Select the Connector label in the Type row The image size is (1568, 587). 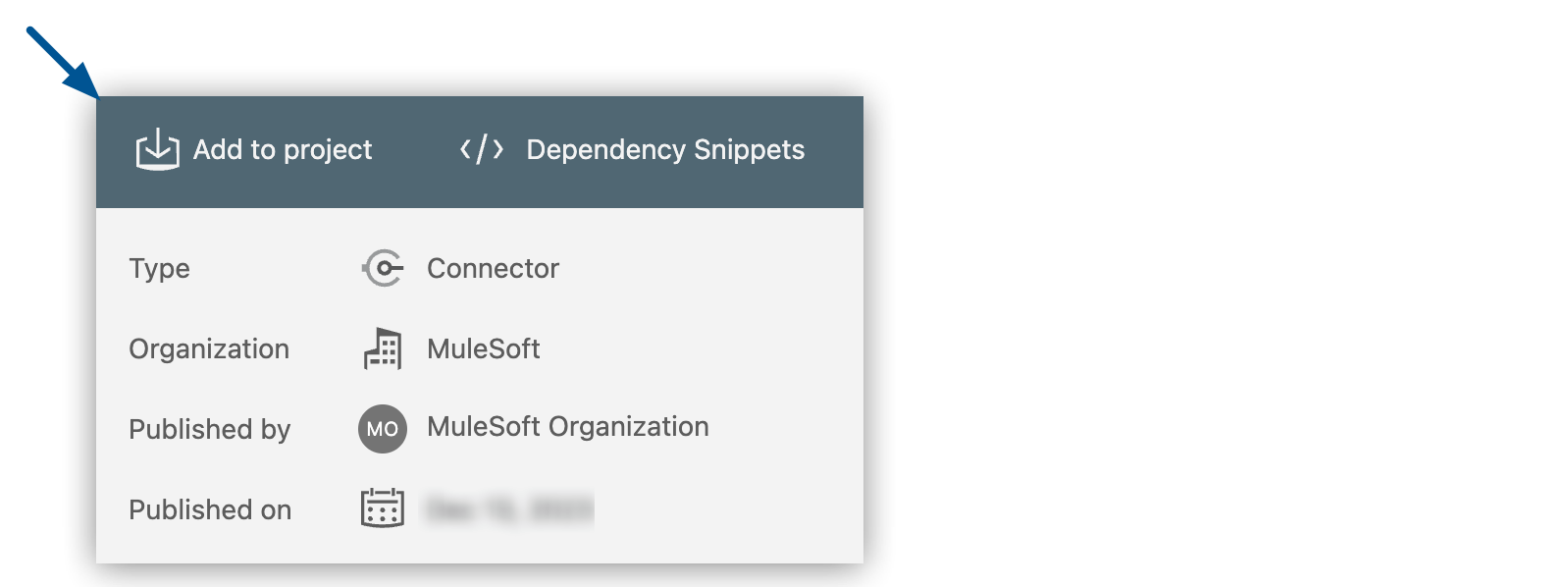coord(494,267)
